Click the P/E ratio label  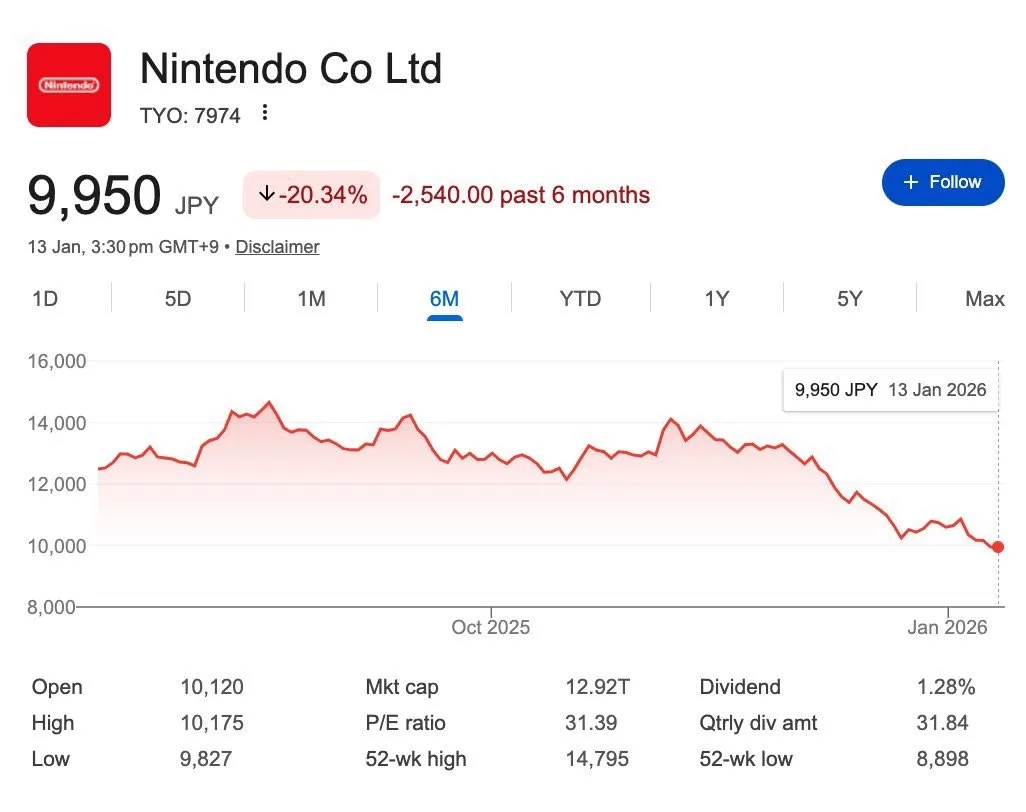click(x=406, y=723)
